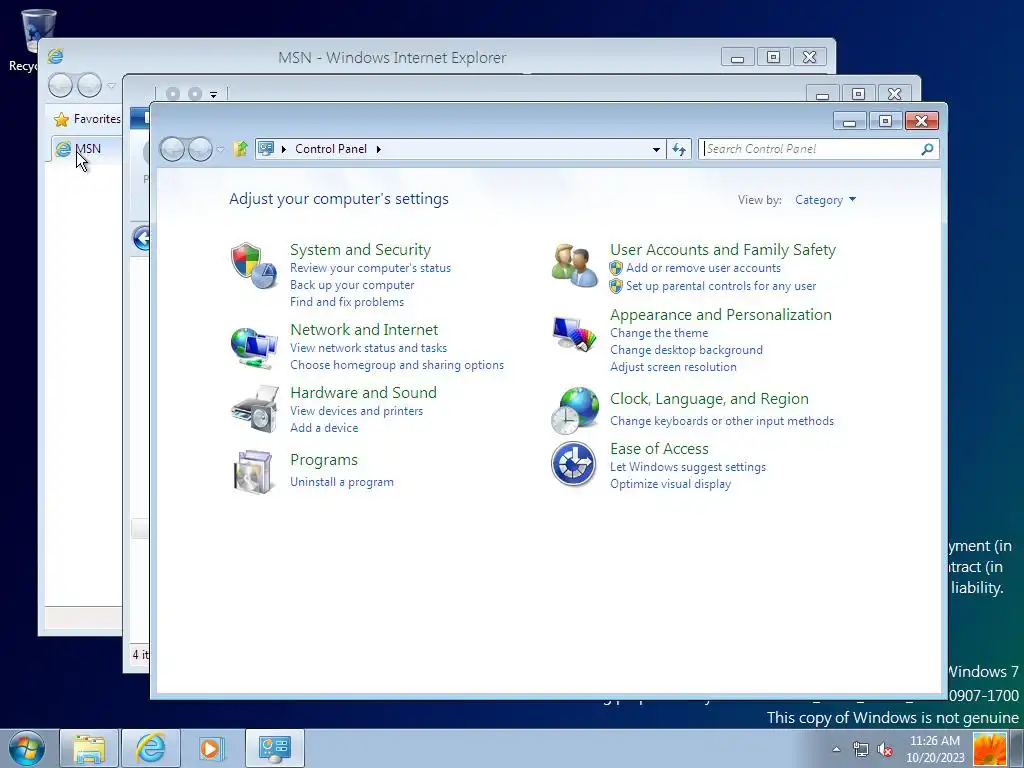This screenshot has width=1024, height=768.
Task: Click Add or remove user accounts
Action: 703,268
